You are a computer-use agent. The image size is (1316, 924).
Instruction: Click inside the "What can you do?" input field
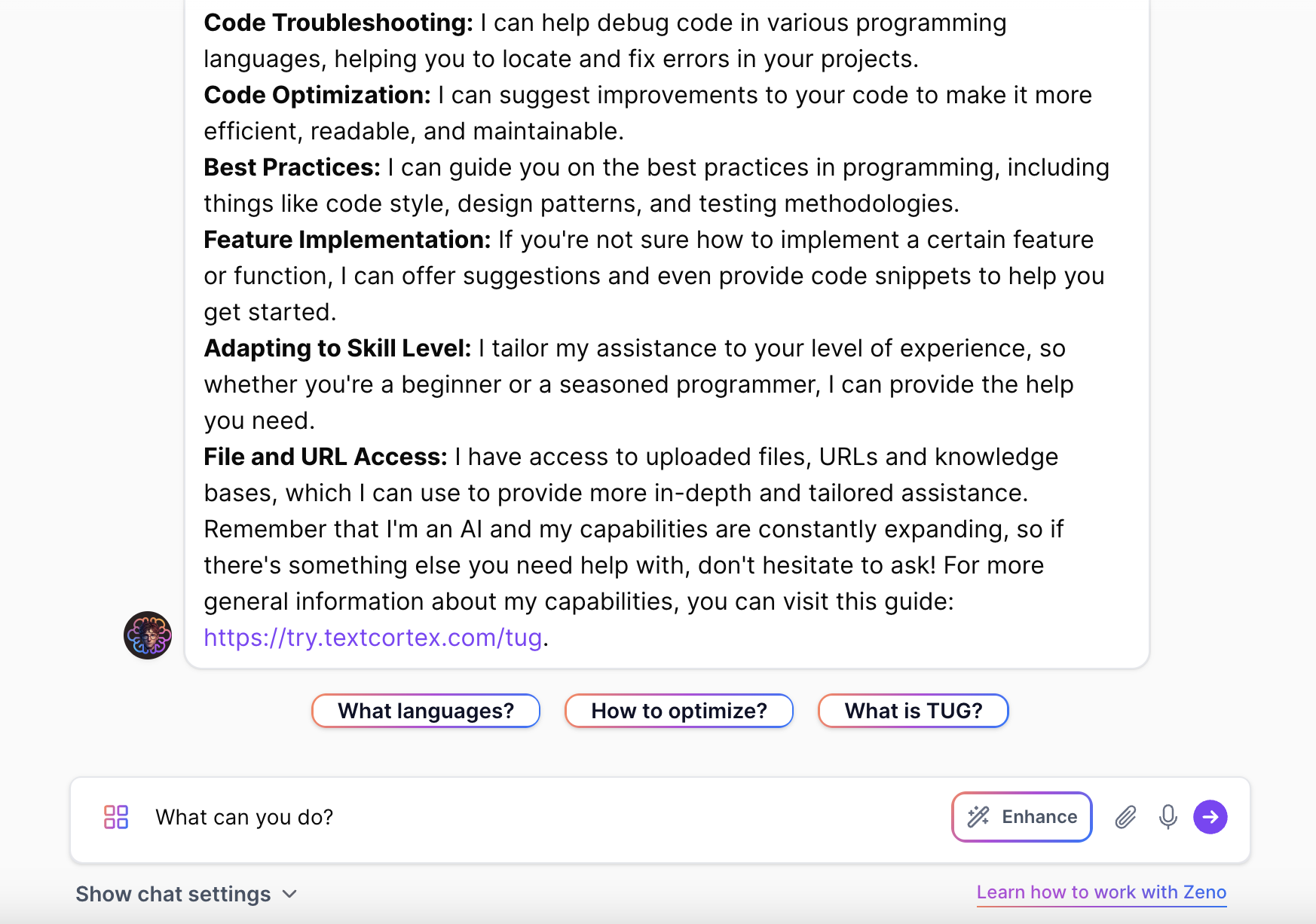(x=452, y=816)
